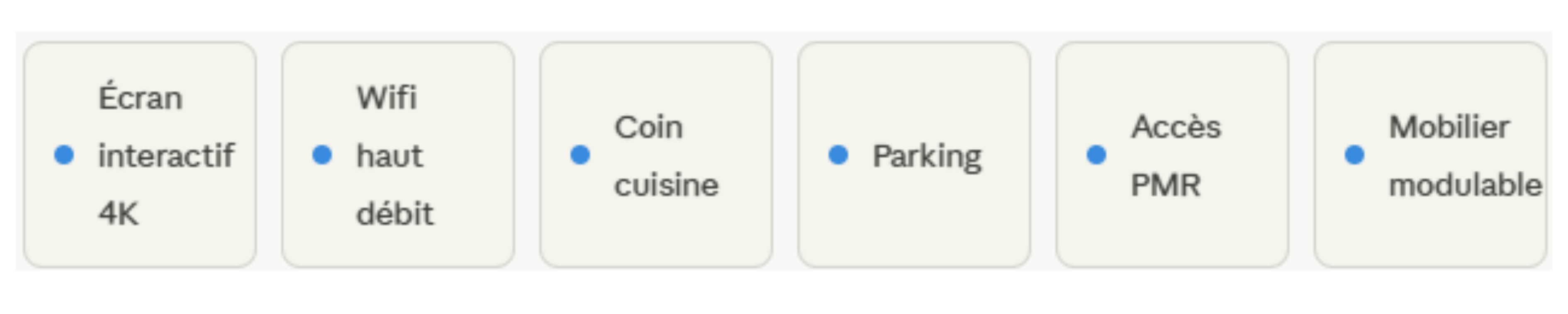Click the word "cuisine" in third chip
The image size is (1568, 314).
click(x=666, y=185)
